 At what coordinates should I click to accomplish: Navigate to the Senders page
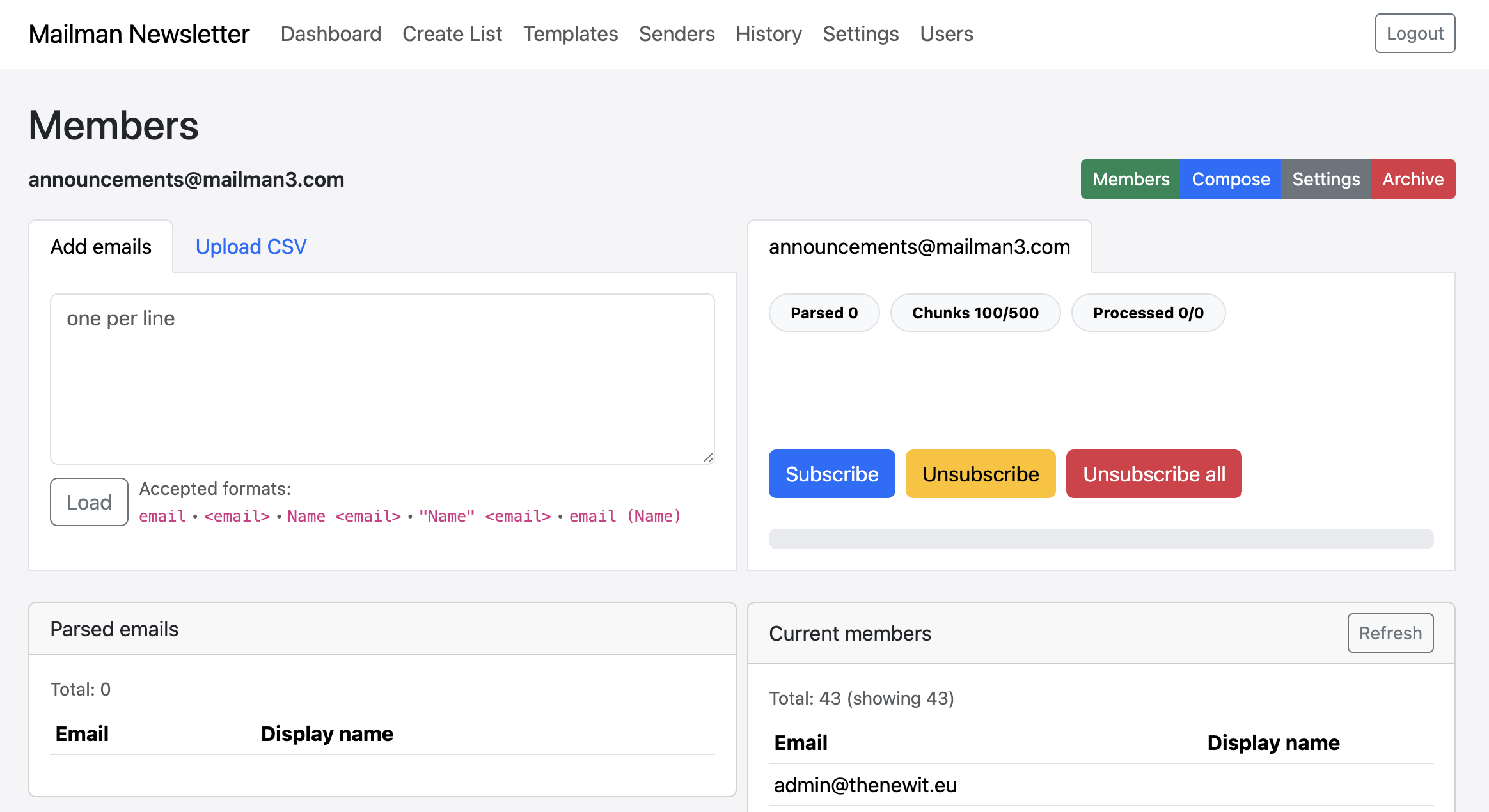[677, 33]
